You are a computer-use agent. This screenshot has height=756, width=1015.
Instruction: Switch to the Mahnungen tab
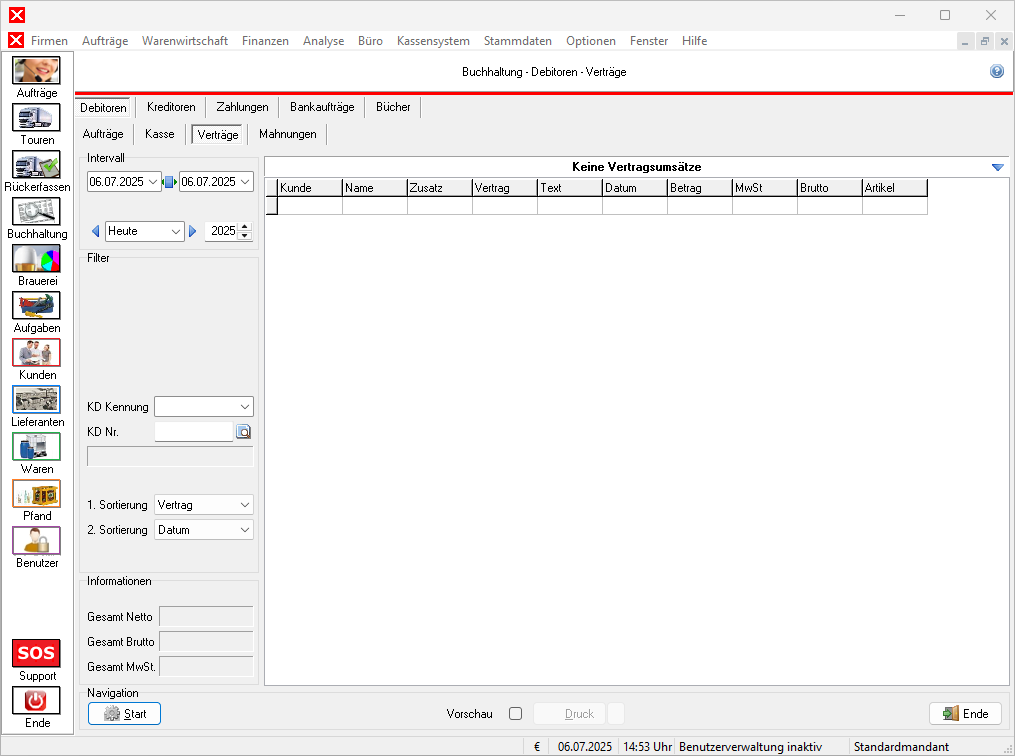tap(287, 134)
